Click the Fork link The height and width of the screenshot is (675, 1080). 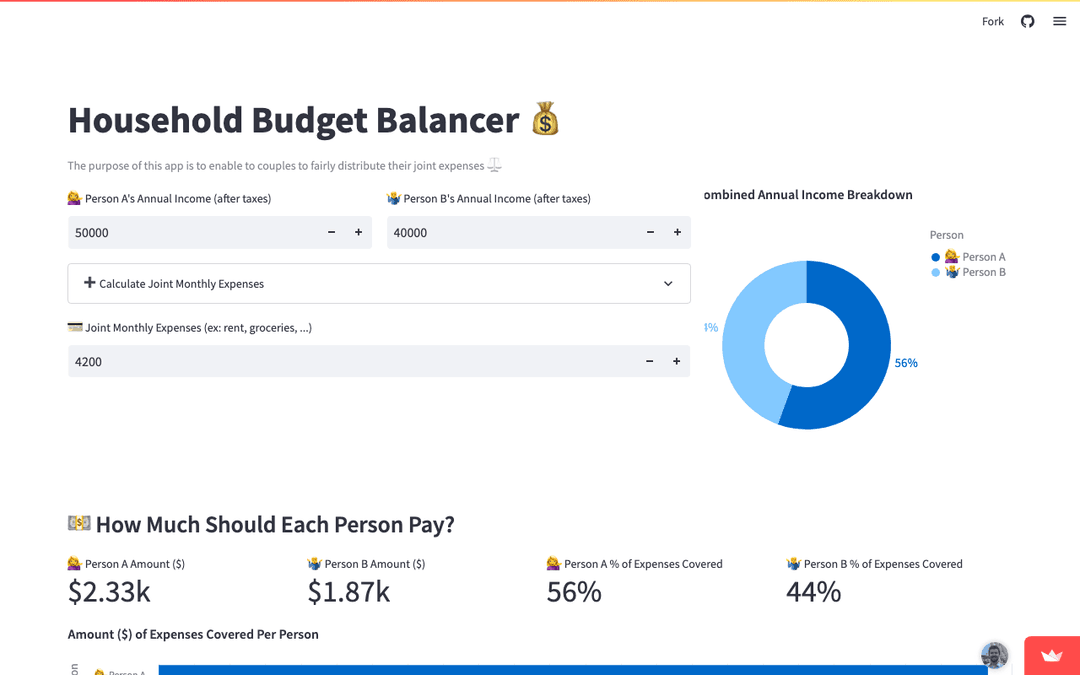pos(993,21)
